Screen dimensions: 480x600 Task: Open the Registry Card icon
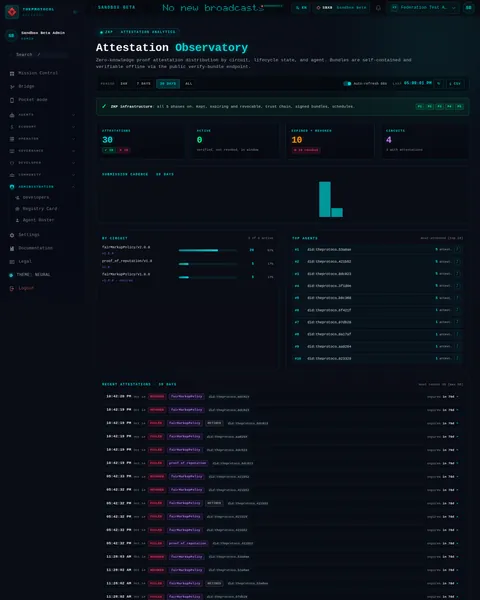pos(17,209)
